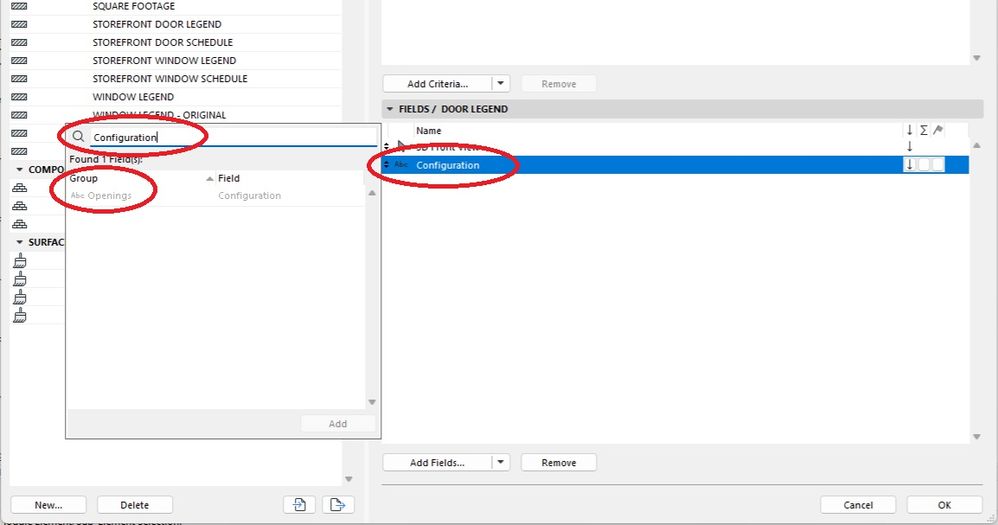Toggle sort order on Configuration row
Image resolution: width=998 pixels, height=525 pixels.
pyautogui.click(x=910, y=165)
